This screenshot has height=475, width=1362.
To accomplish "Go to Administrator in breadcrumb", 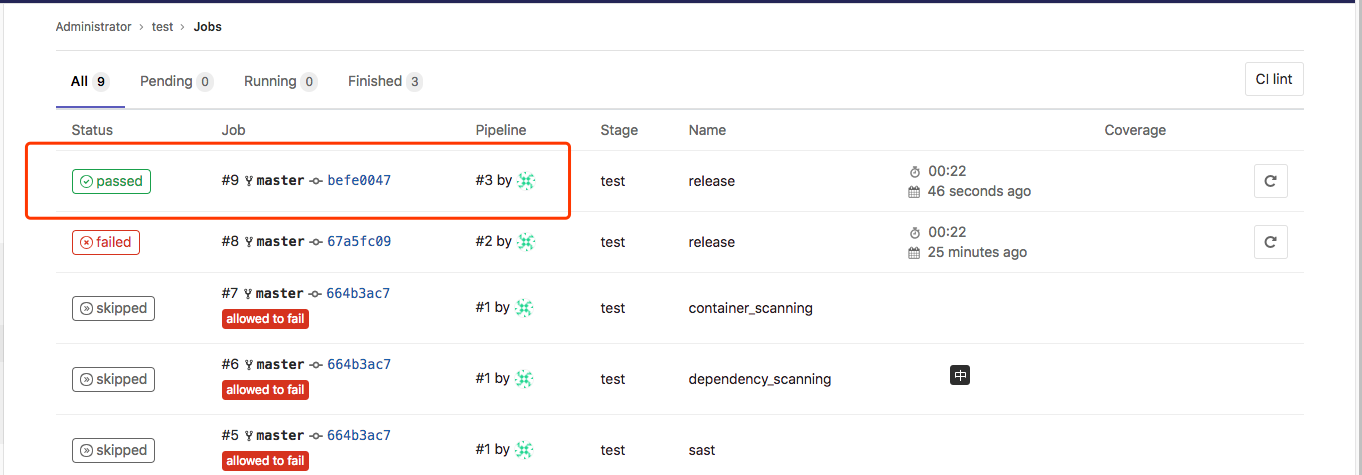I will click(93, 27).
